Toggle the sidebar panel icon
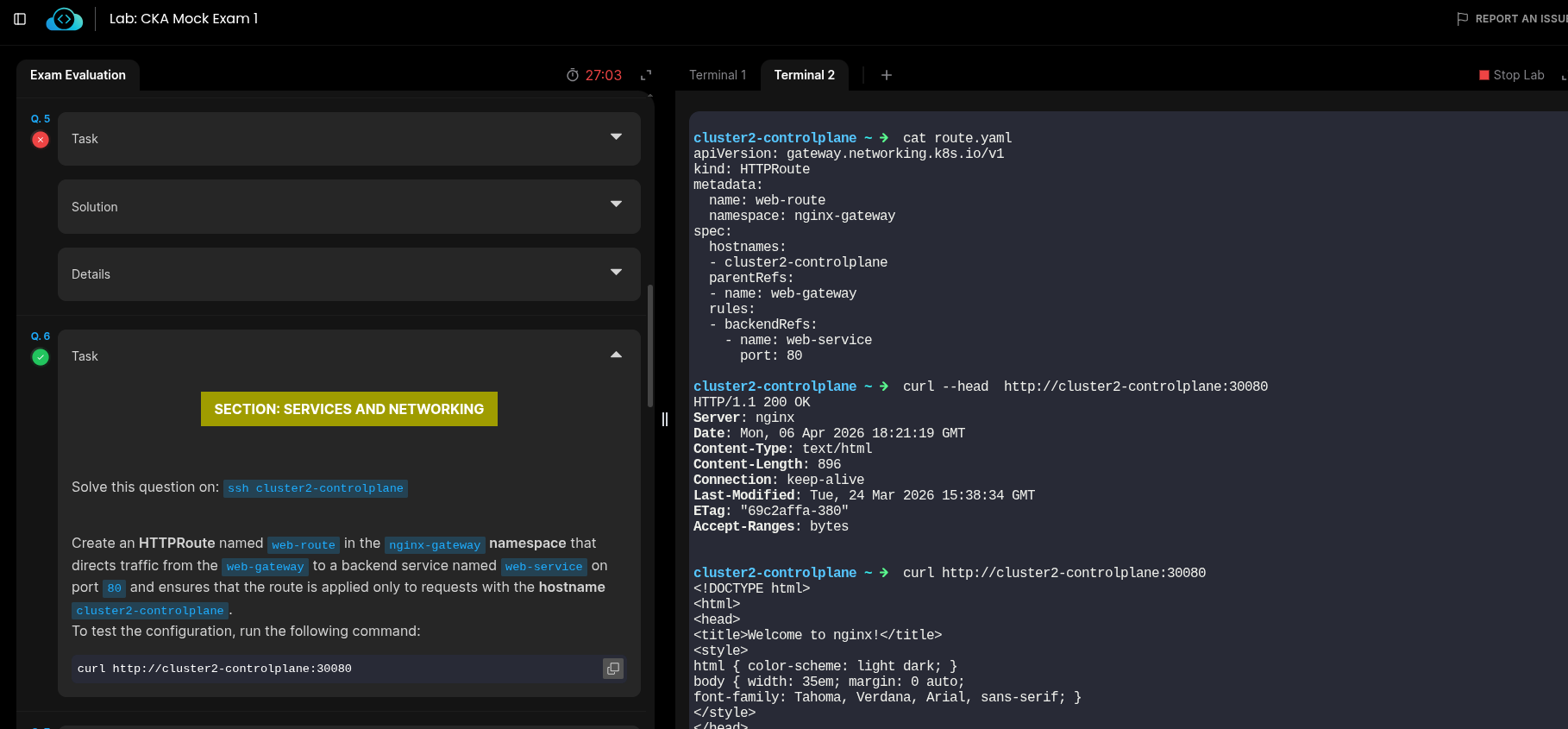Image resolution: width=1568 pixels, height=729 pixels. click(20, 19)
